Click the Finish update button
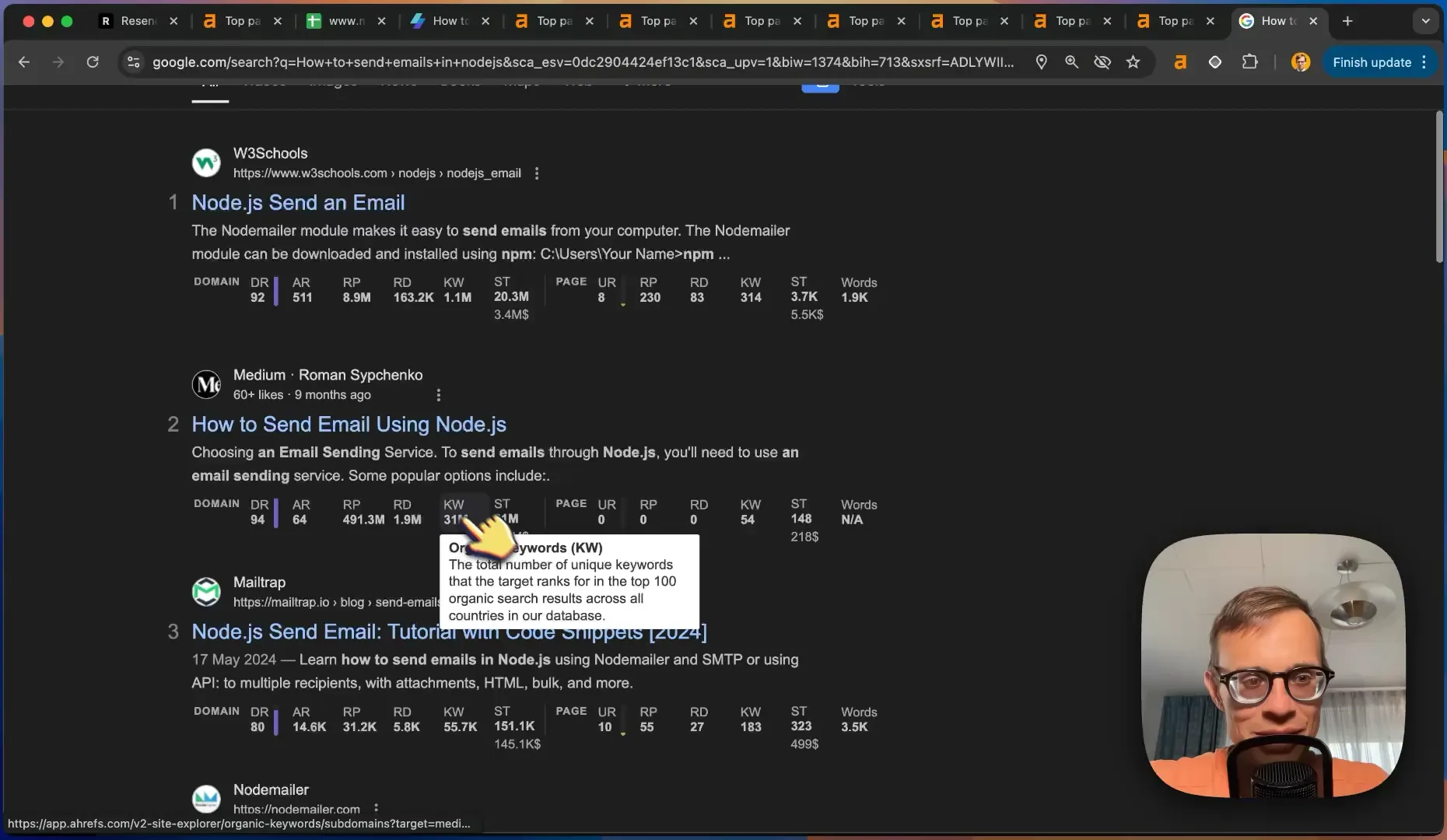This screenshot has width=1447, height=840. coord(1372,62)
